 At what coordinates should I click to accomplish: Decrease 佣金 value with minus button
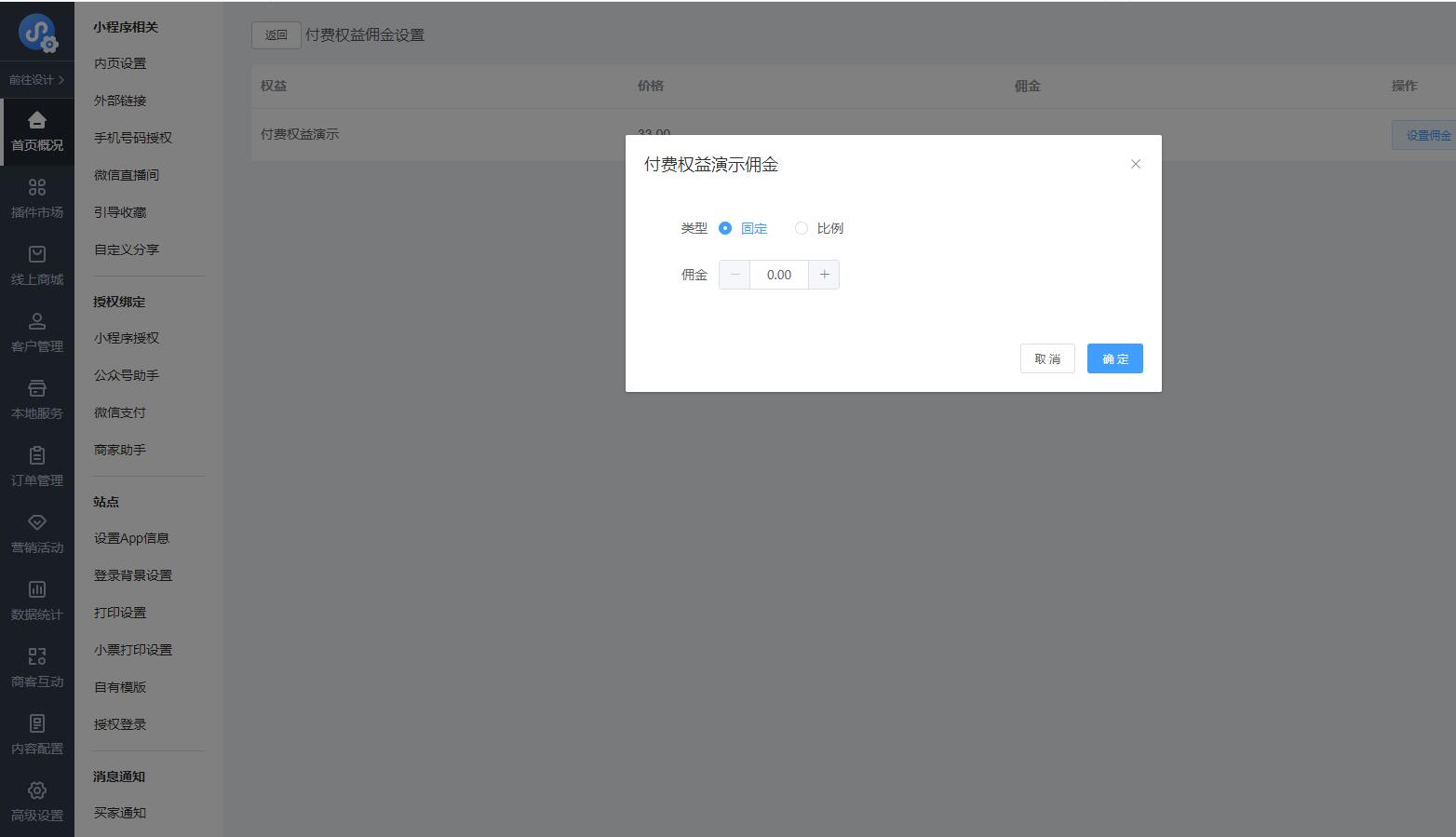[735, 275]
